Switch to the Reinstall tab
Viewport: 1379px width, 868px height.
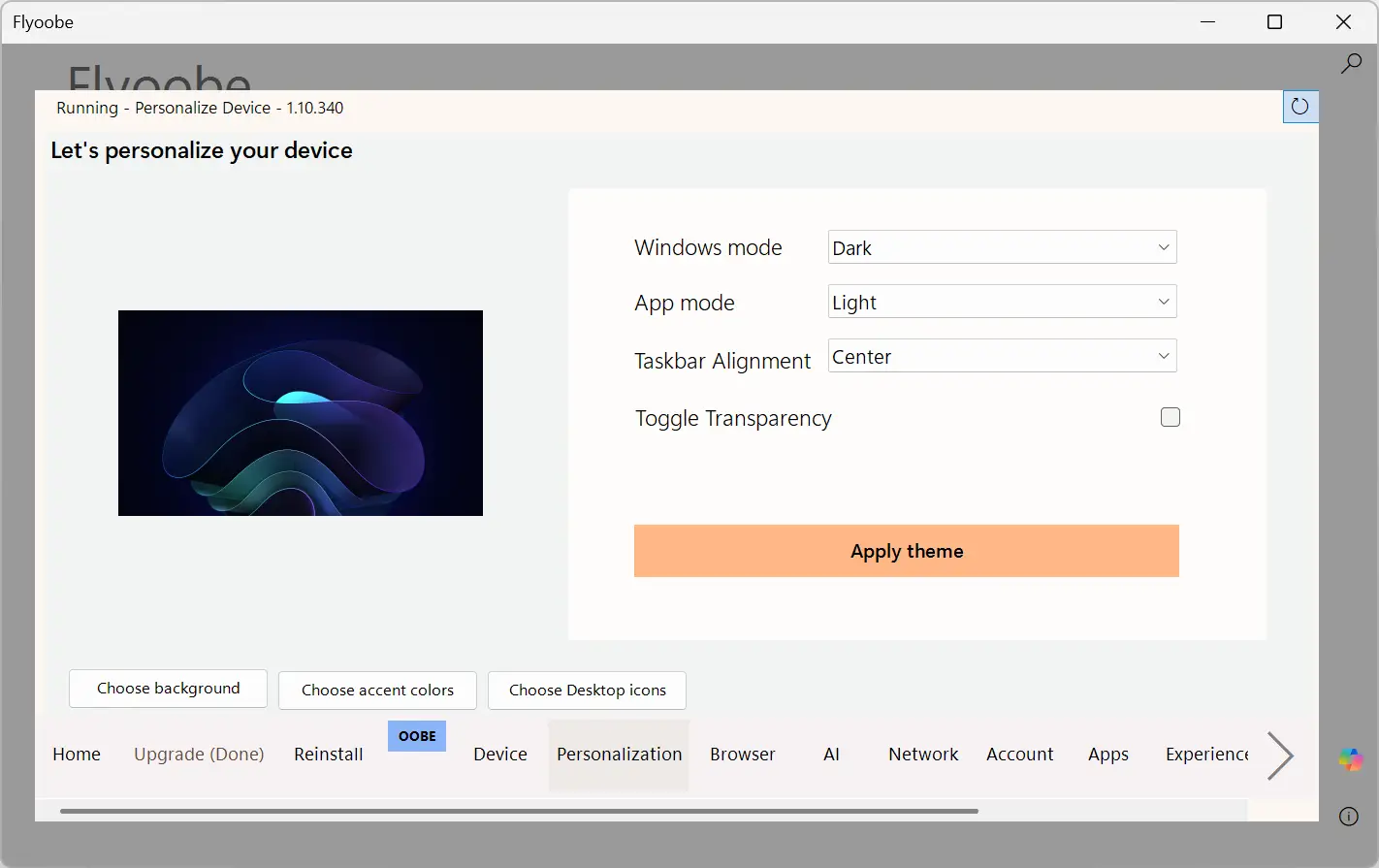pos(329,755)
